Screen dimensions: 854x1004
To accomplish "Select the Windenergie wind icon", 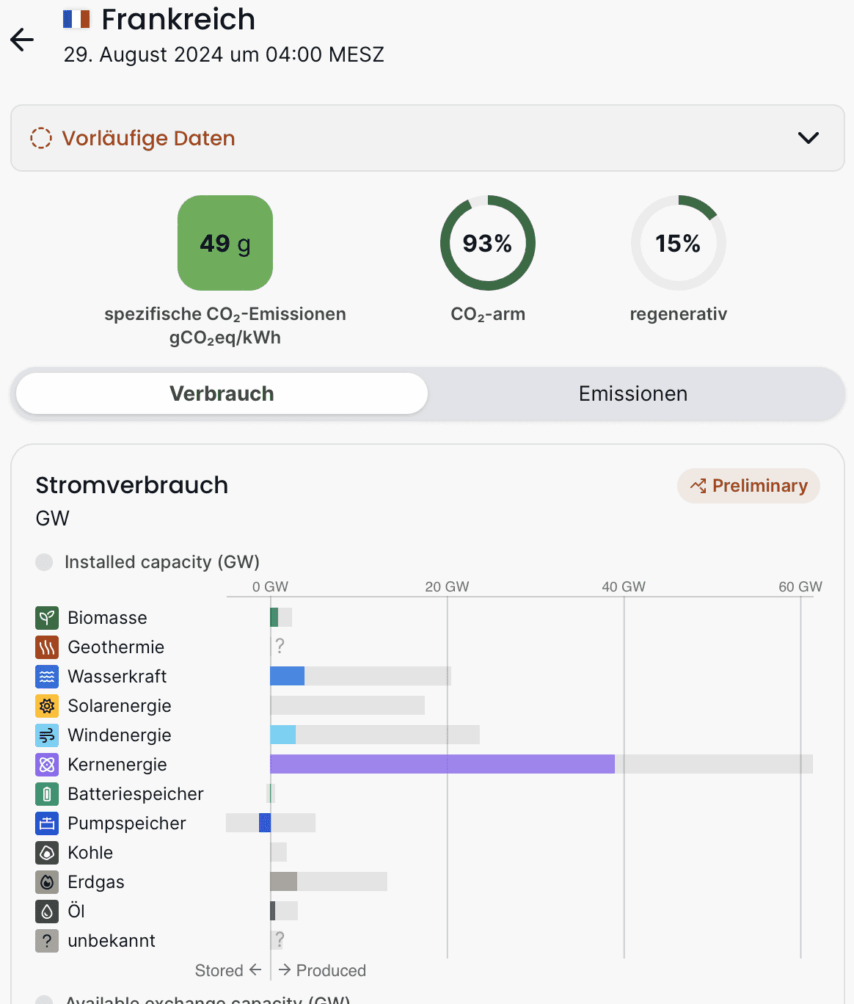I will tap(47, 736).
